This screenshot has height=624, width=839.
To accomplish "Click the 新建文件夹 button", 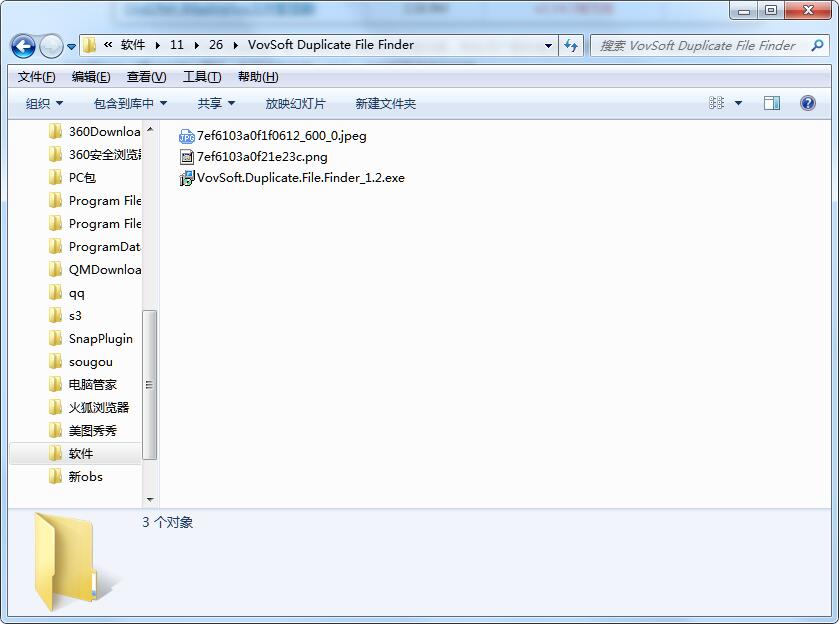I will click(x=385, y=103).
